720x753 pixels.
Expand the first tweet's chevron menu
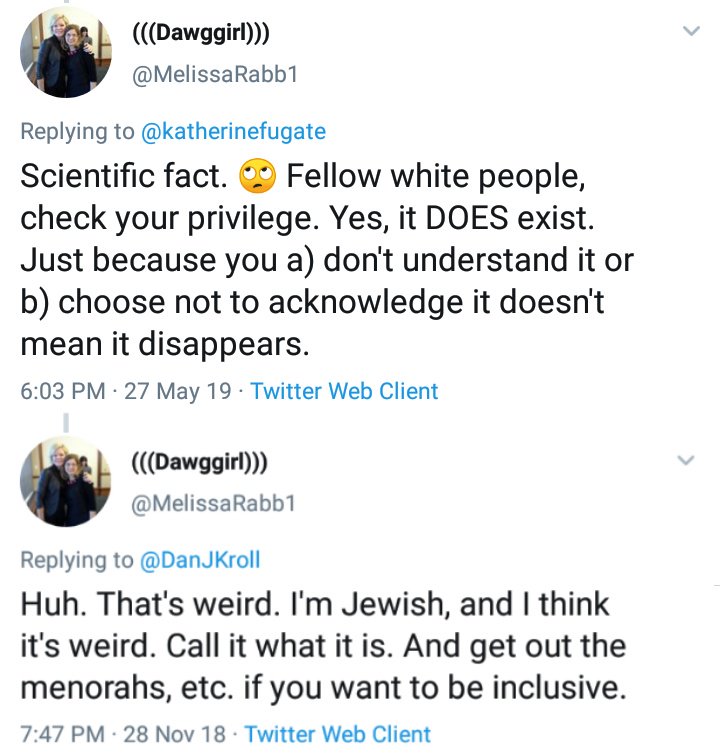[x=689, y=33]
